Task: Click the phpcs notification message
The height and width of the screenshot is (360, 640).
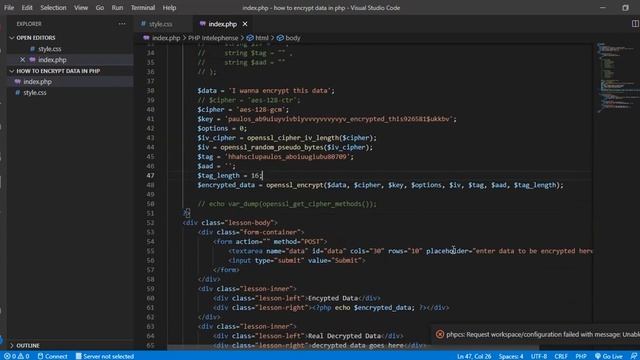Action: pyautogui.click(x=543, y=335)
